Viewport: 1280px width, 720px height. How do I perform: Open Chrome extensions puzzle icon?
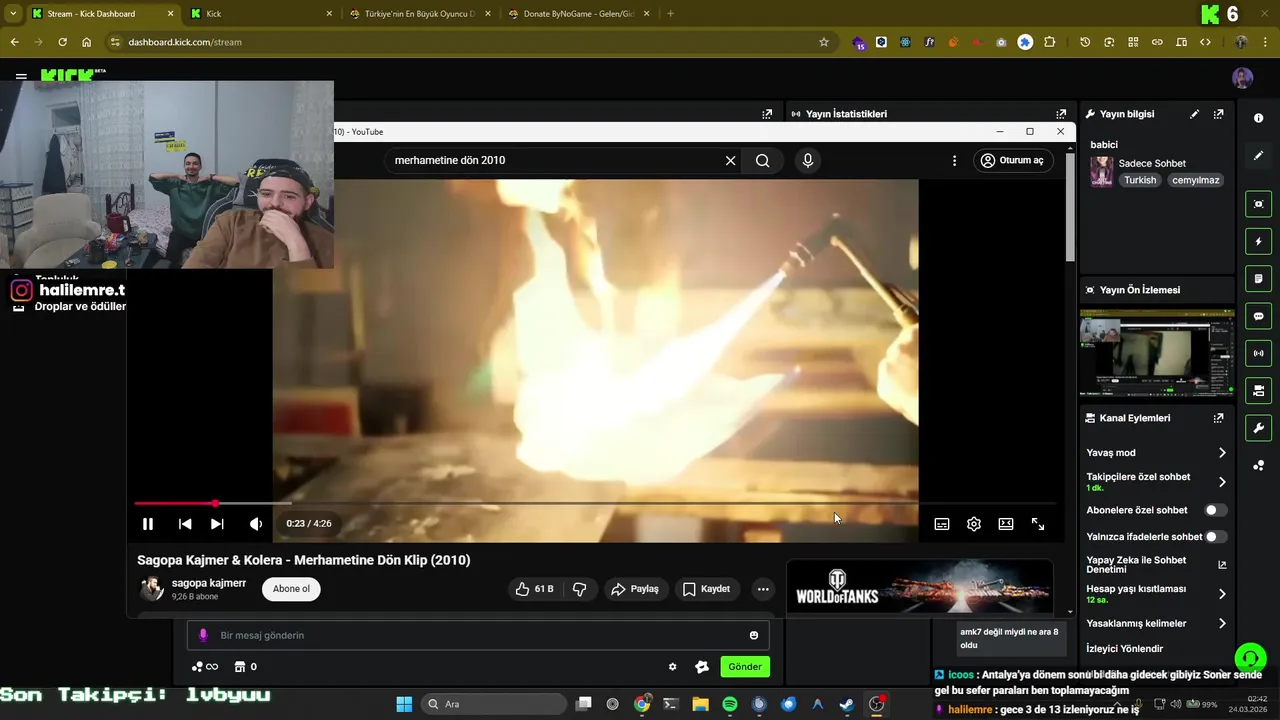1049,42
